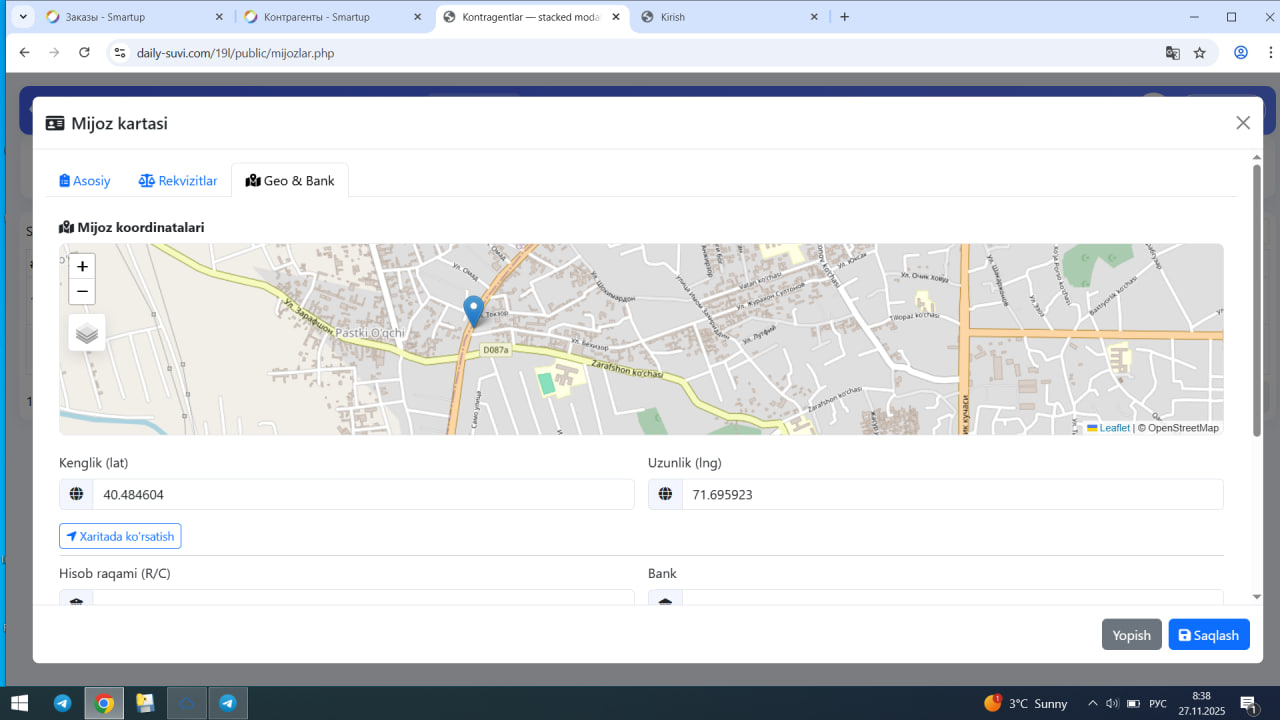The height and width of the screenshot is (720, 1280).
Task: Zoom in on the map
Action: pyautogui.click(x=82, y=266)
